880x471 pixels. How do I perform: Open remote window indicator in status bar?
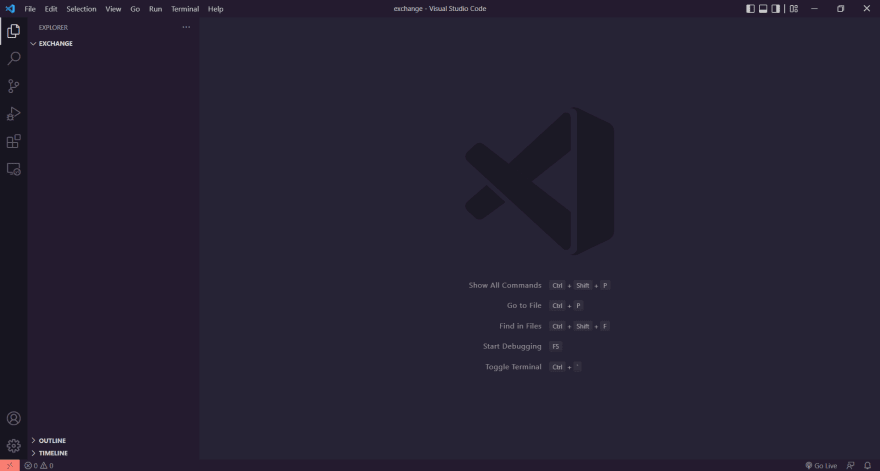click(x=10, y=465)
